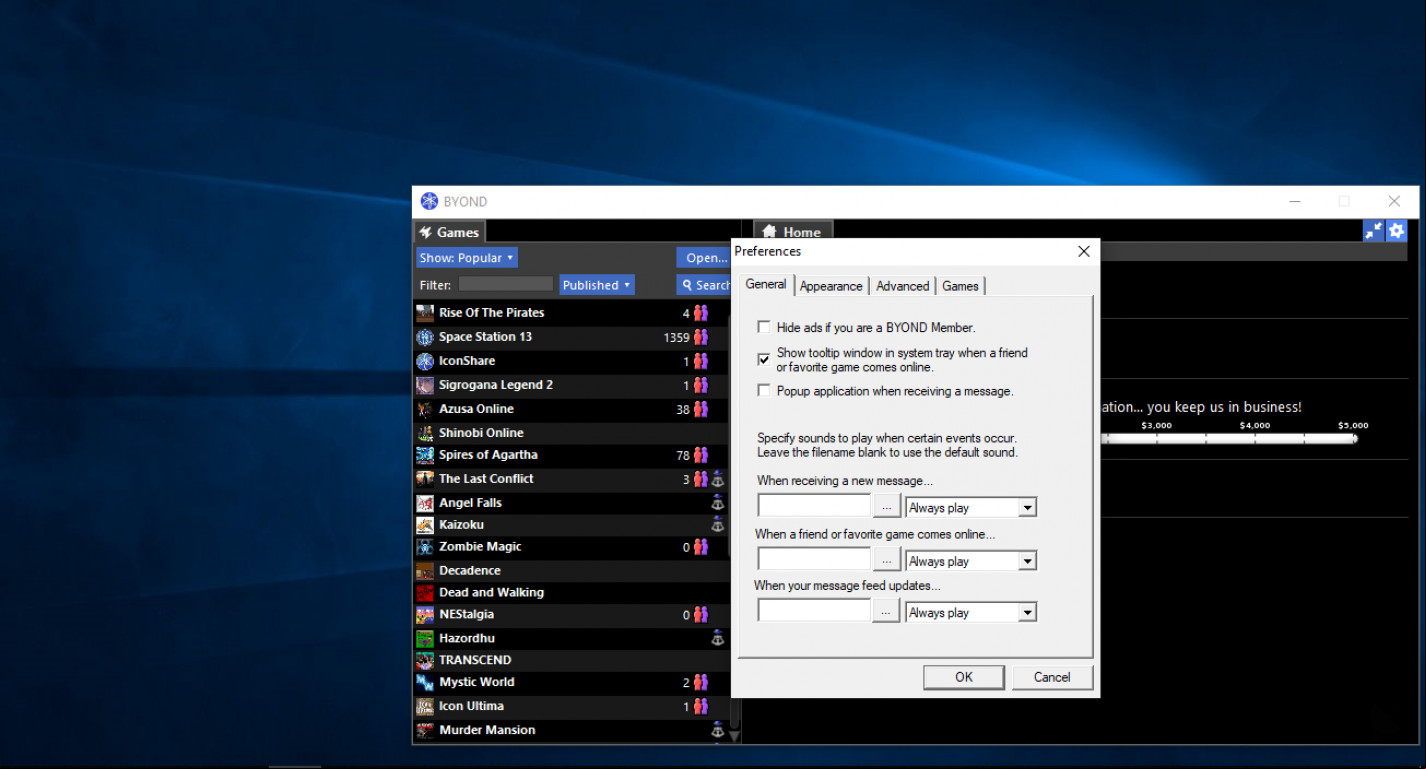Image resolution: width=1426 pixels, height=769 pixels.
Task: Click Cancel in Preferences dialog
Action: coord(1052,677)
